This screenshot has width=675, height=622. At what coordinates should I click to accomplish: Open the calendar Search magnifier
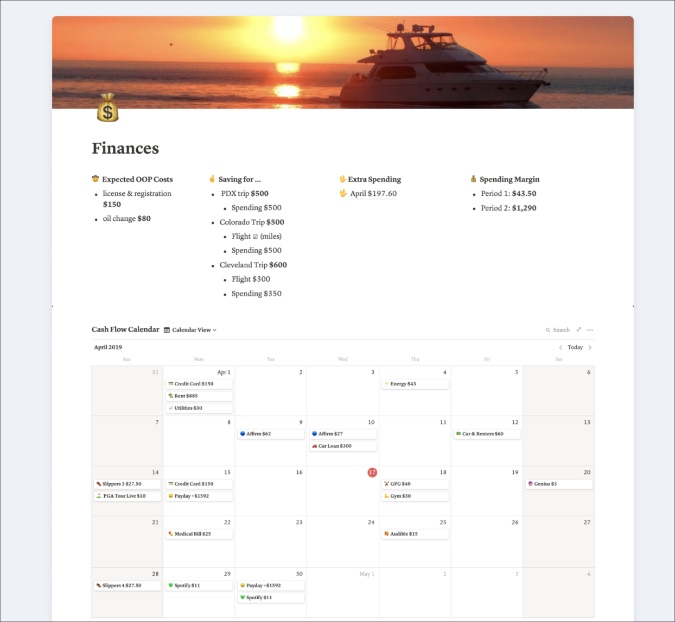(x=548, y=330)
